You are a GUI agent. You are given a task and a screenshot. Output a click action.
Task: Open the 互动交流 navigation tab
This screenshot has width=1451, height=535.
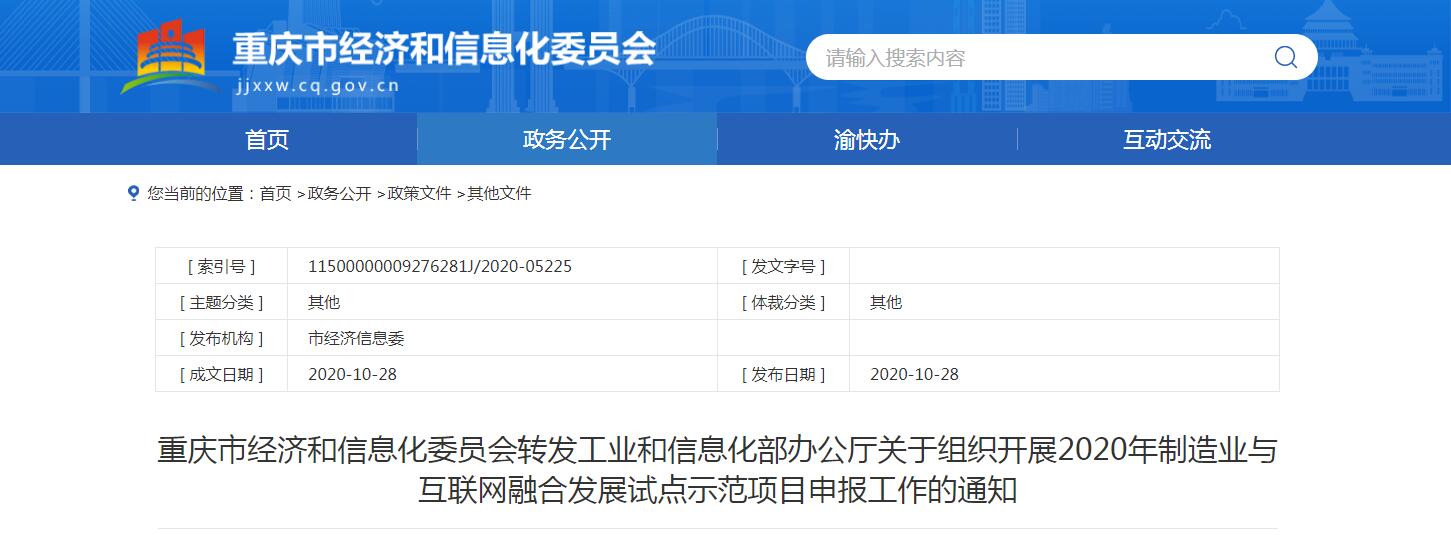(x=1167, y=139)
